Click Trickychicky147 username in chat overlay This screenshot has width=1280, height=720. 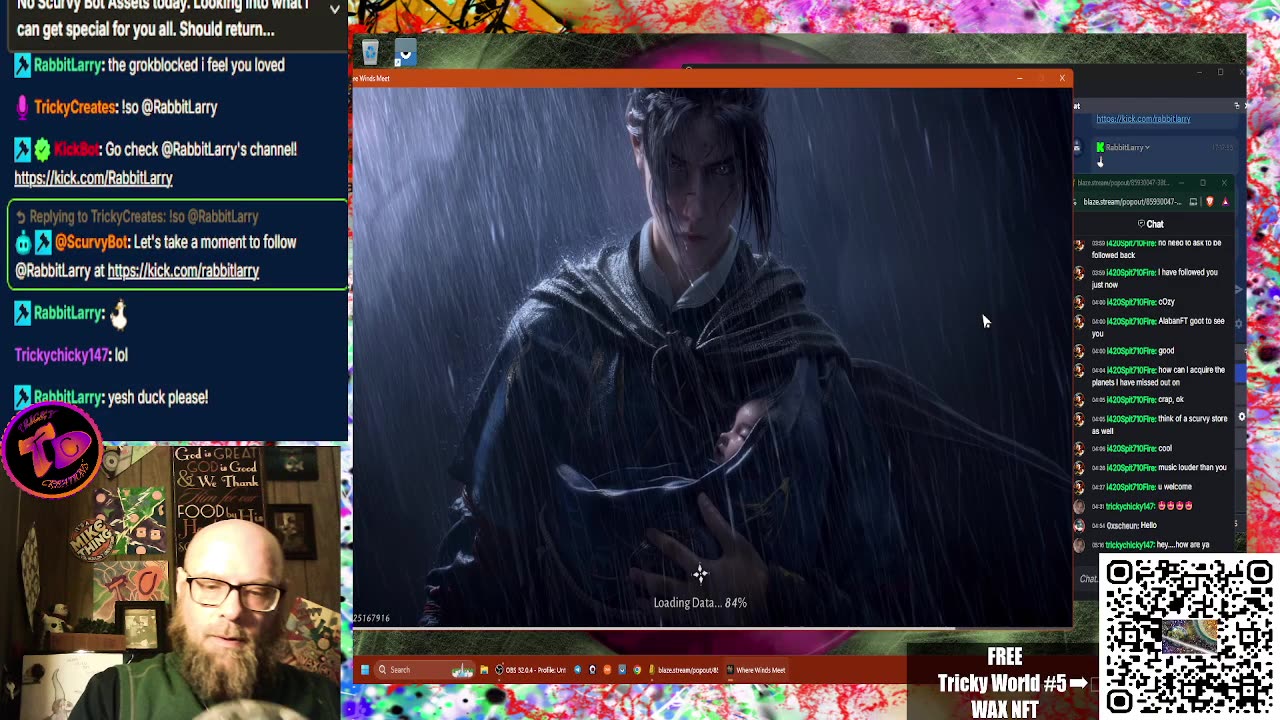[x=61, y=355]
